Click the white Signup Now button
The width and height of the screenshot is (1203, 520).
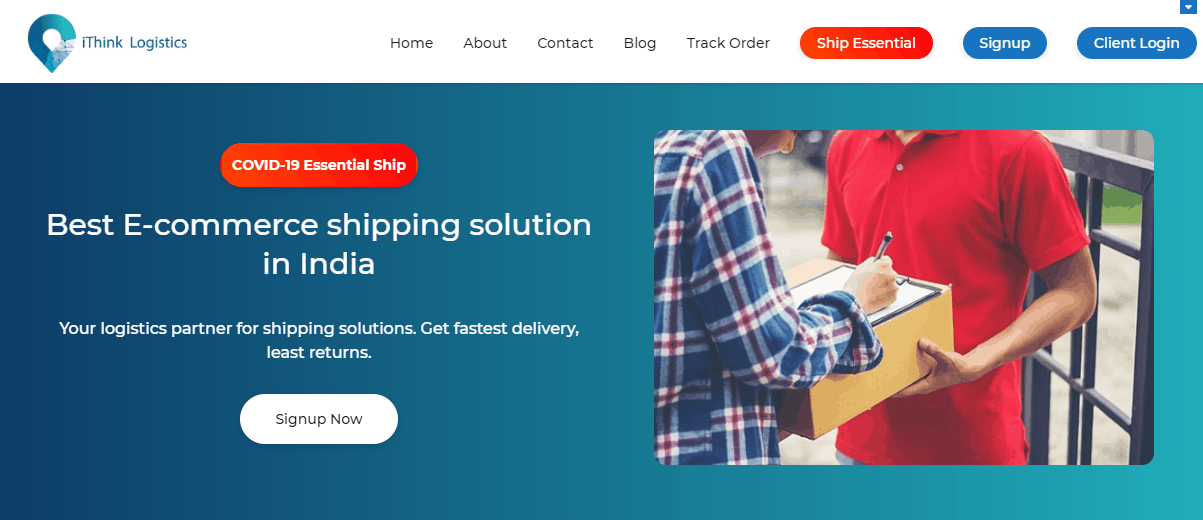319,419
